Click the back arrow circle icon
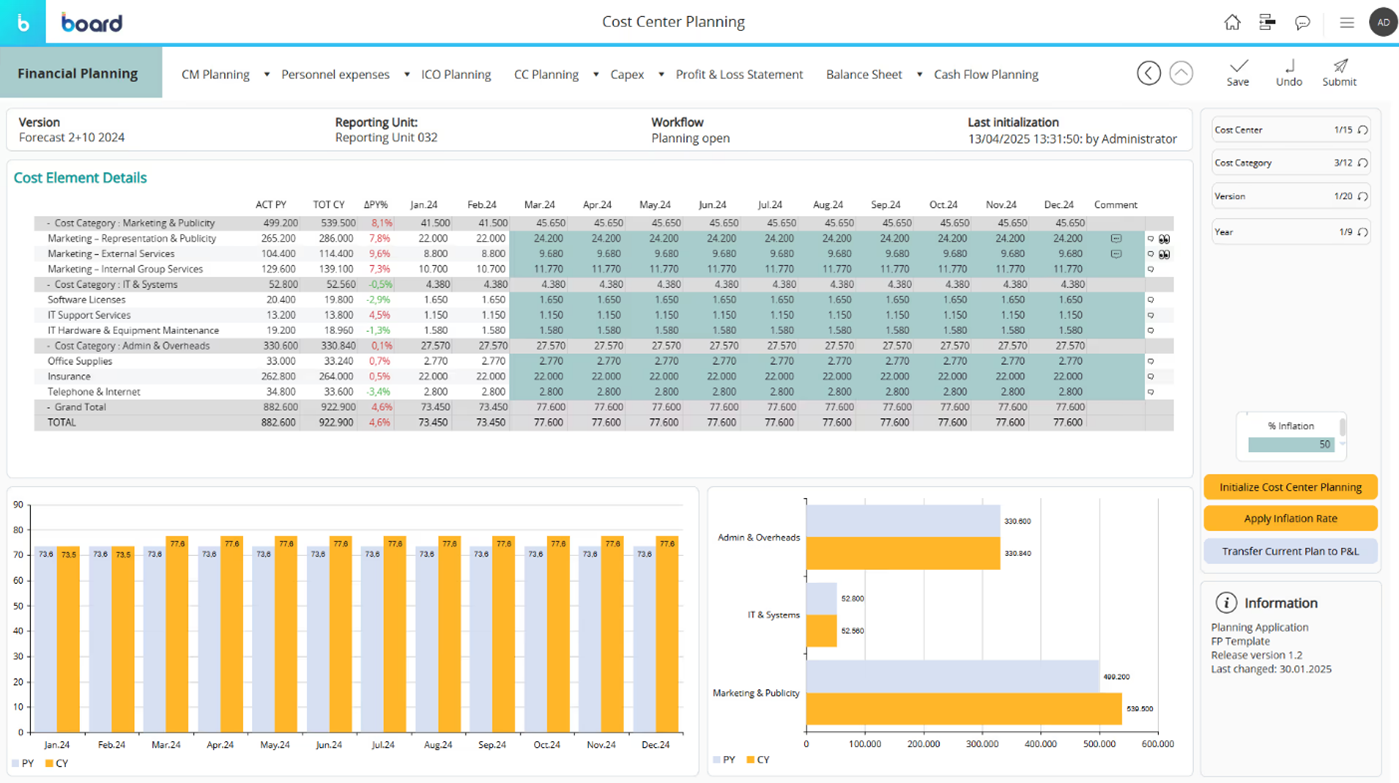 click(x=1148, y=73)
